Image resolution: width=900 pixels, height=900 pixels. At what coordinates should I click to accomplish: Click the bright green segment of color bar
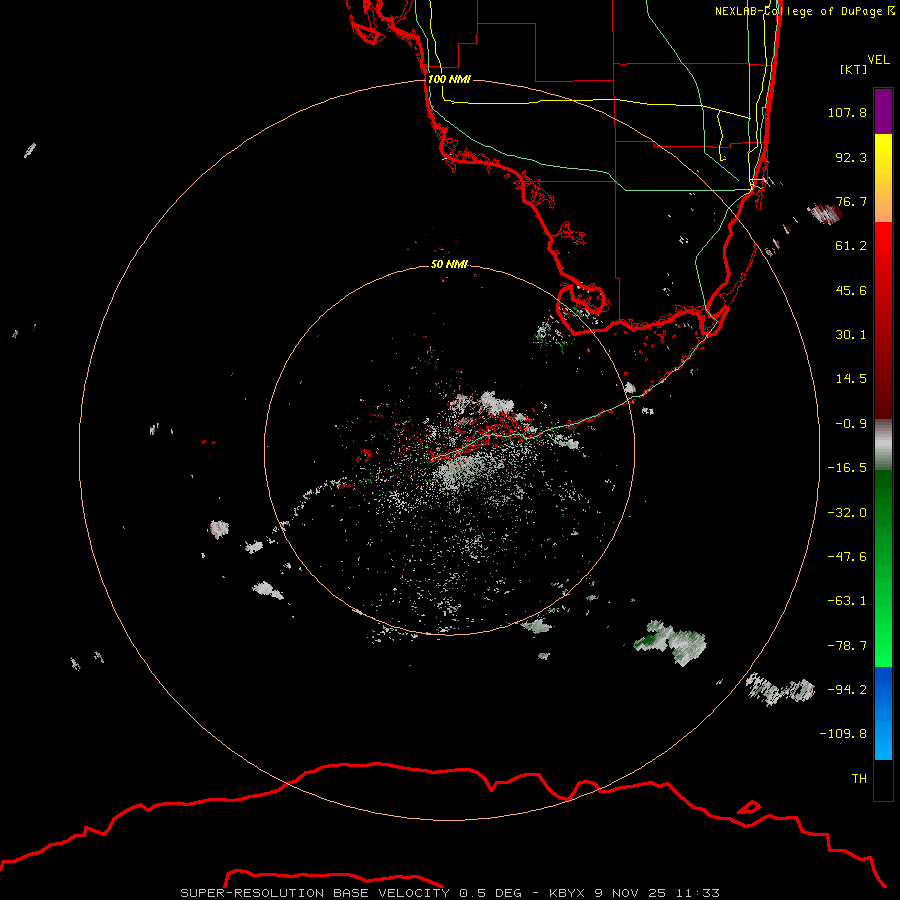[x=883, y=626]
